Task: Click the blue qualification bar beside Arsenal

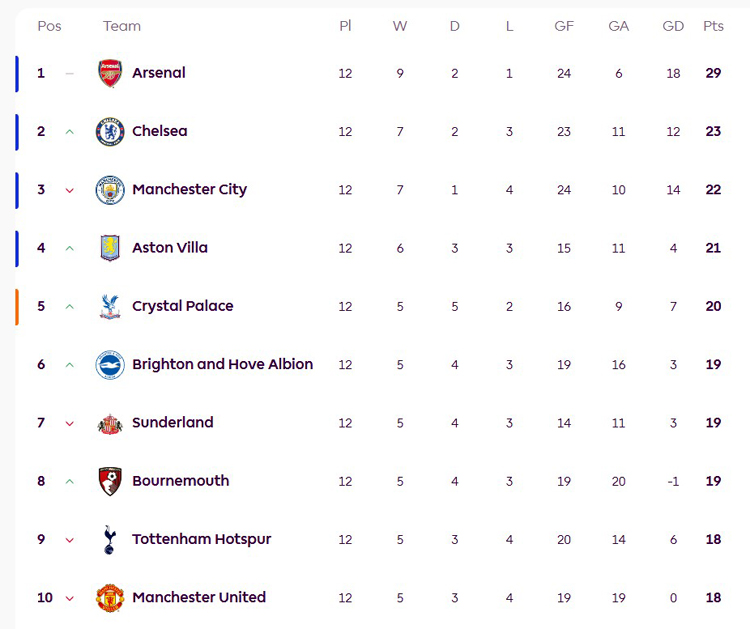Action: (17, 73)
